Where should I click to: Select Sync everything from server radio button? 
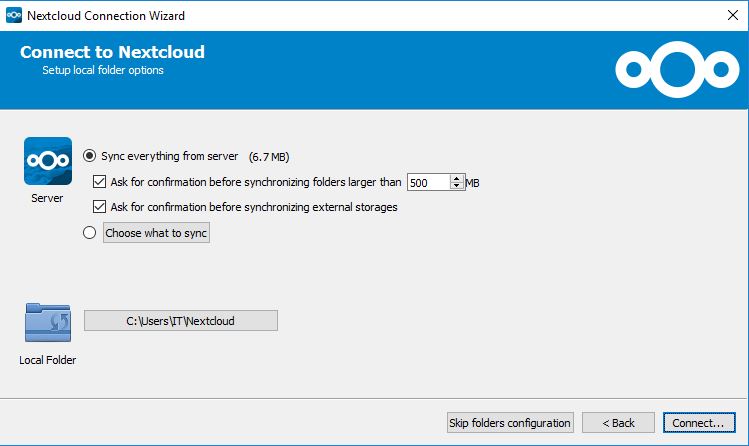point(89,156)
